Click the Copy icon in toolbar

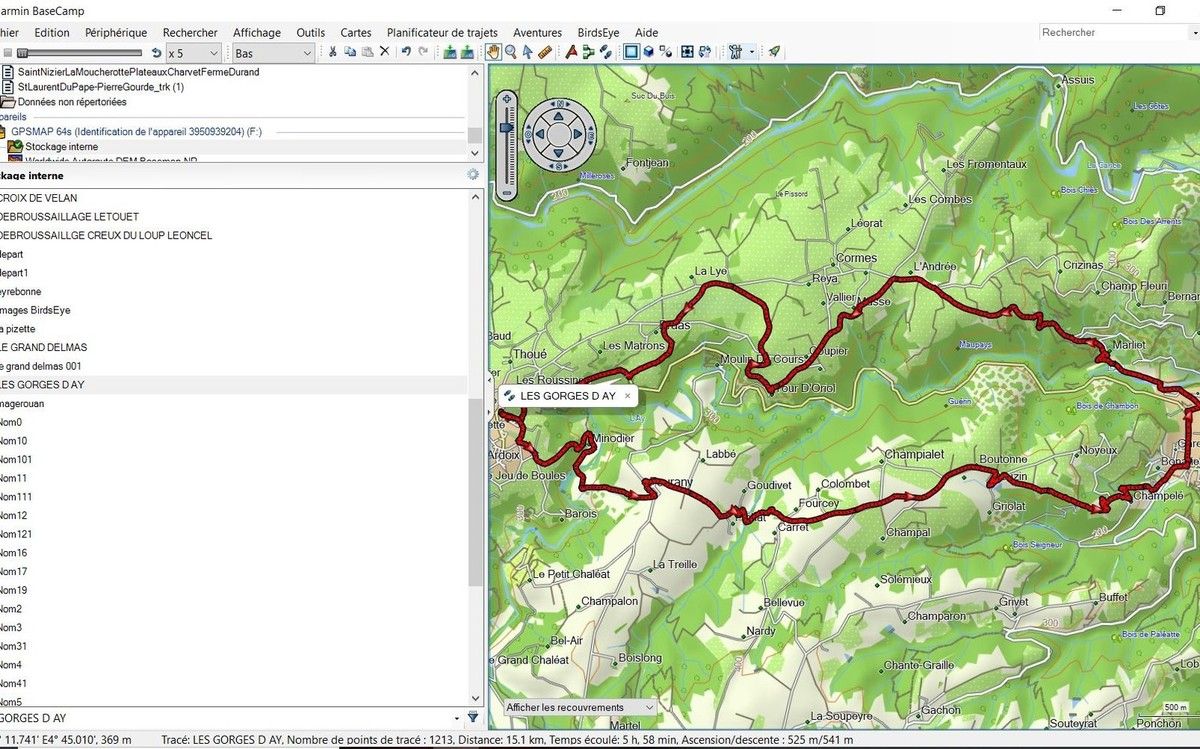[x=350, y=52]
